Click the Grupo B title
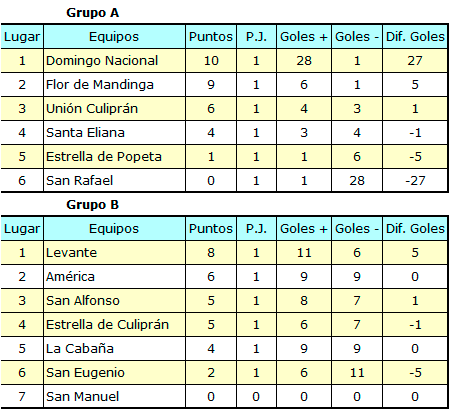Image resolution: width=449 pixels, height=409 pixels. coord(92,205)
